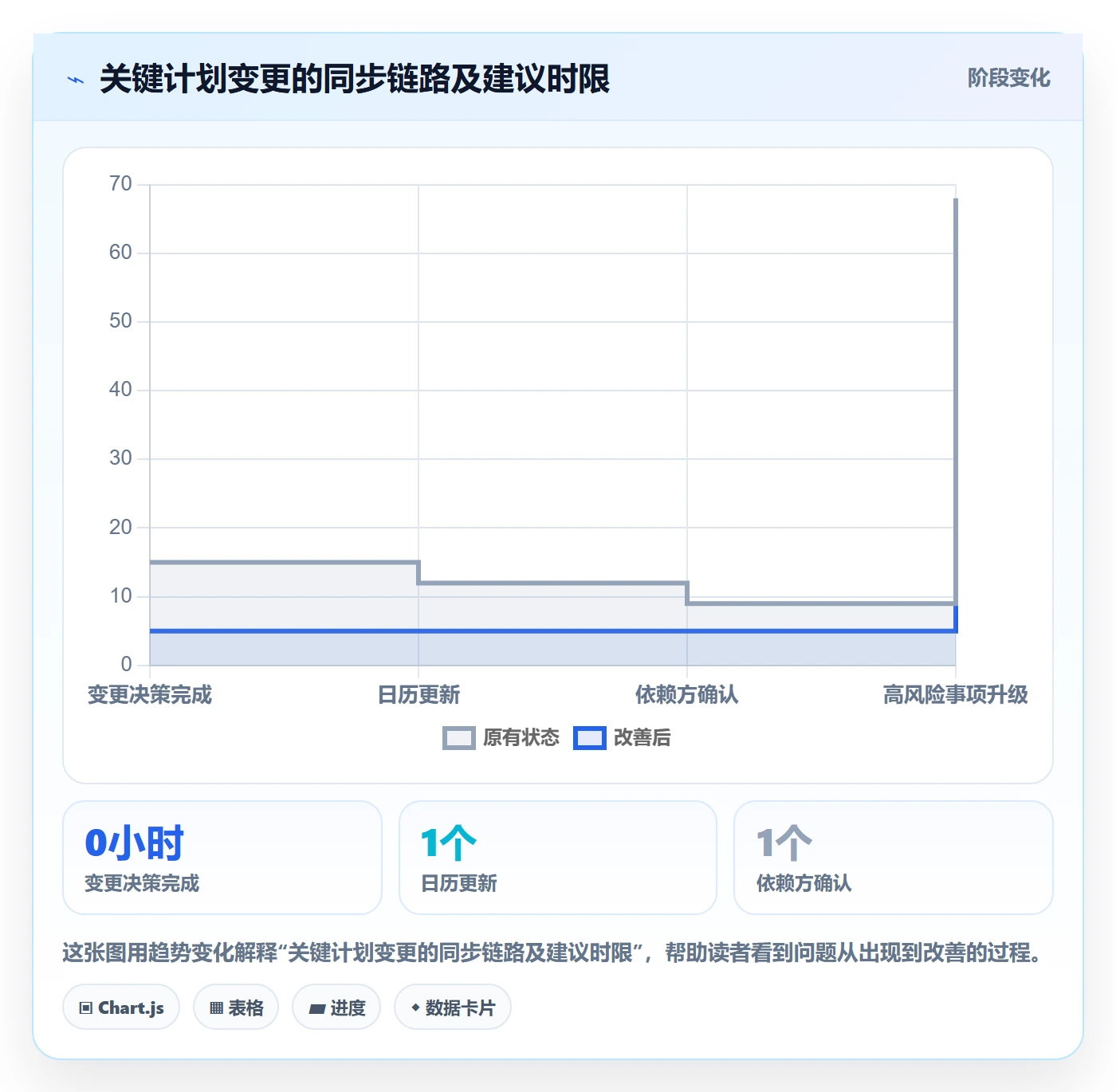This screenshot has width=1116, height=1092.
Task: Select the 表格 tag chip
Action: coord(236,1008)
